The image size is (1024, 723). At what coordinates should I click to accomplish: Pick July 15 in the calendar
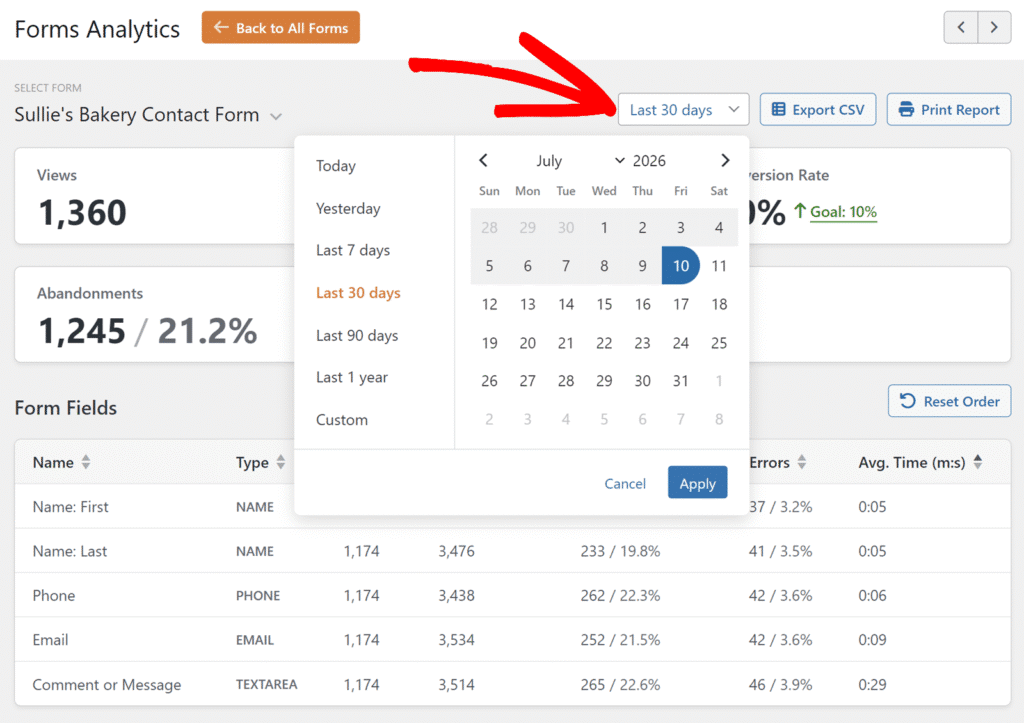604,304
